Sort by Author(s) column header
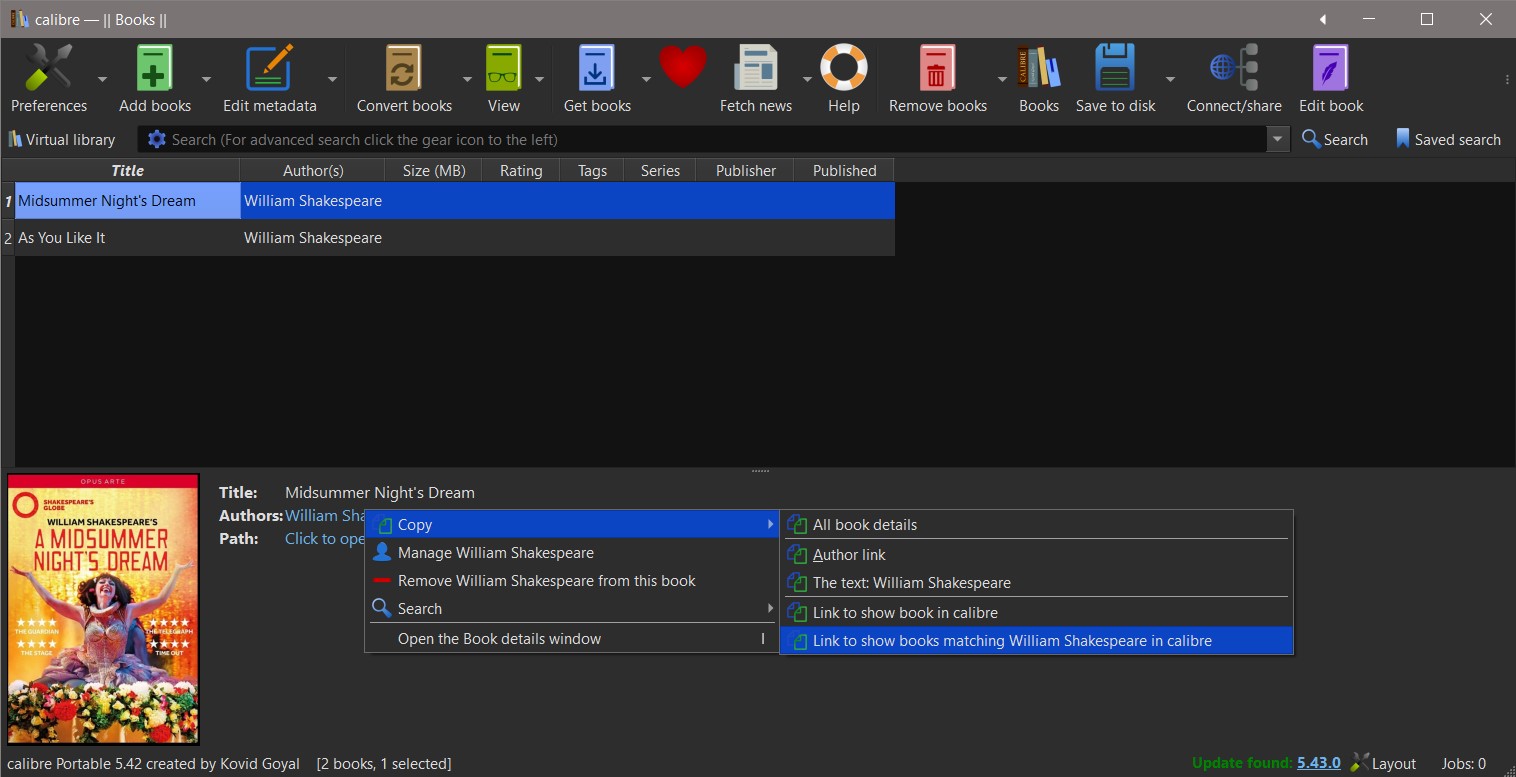1516x777 pixels. (313, 170)
